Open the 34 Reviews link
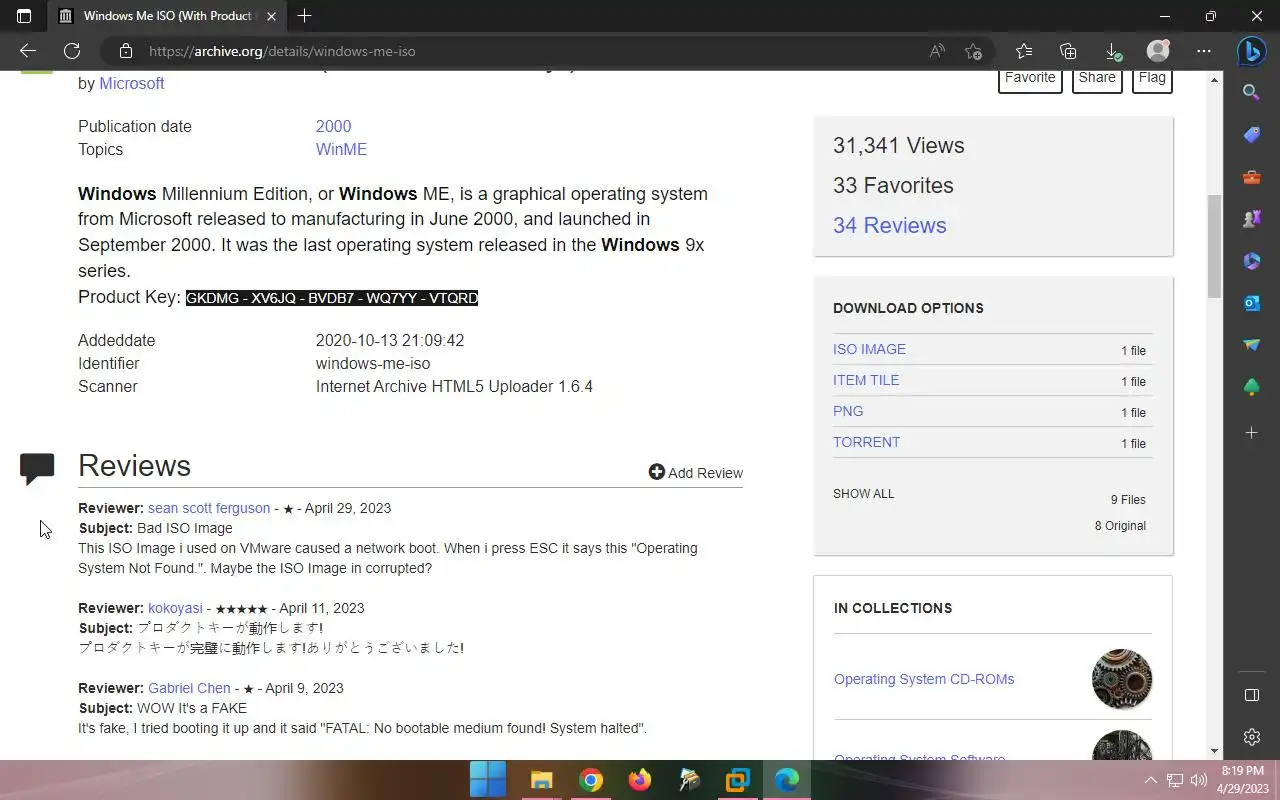The image size is (1280, 800). (889, 225)
